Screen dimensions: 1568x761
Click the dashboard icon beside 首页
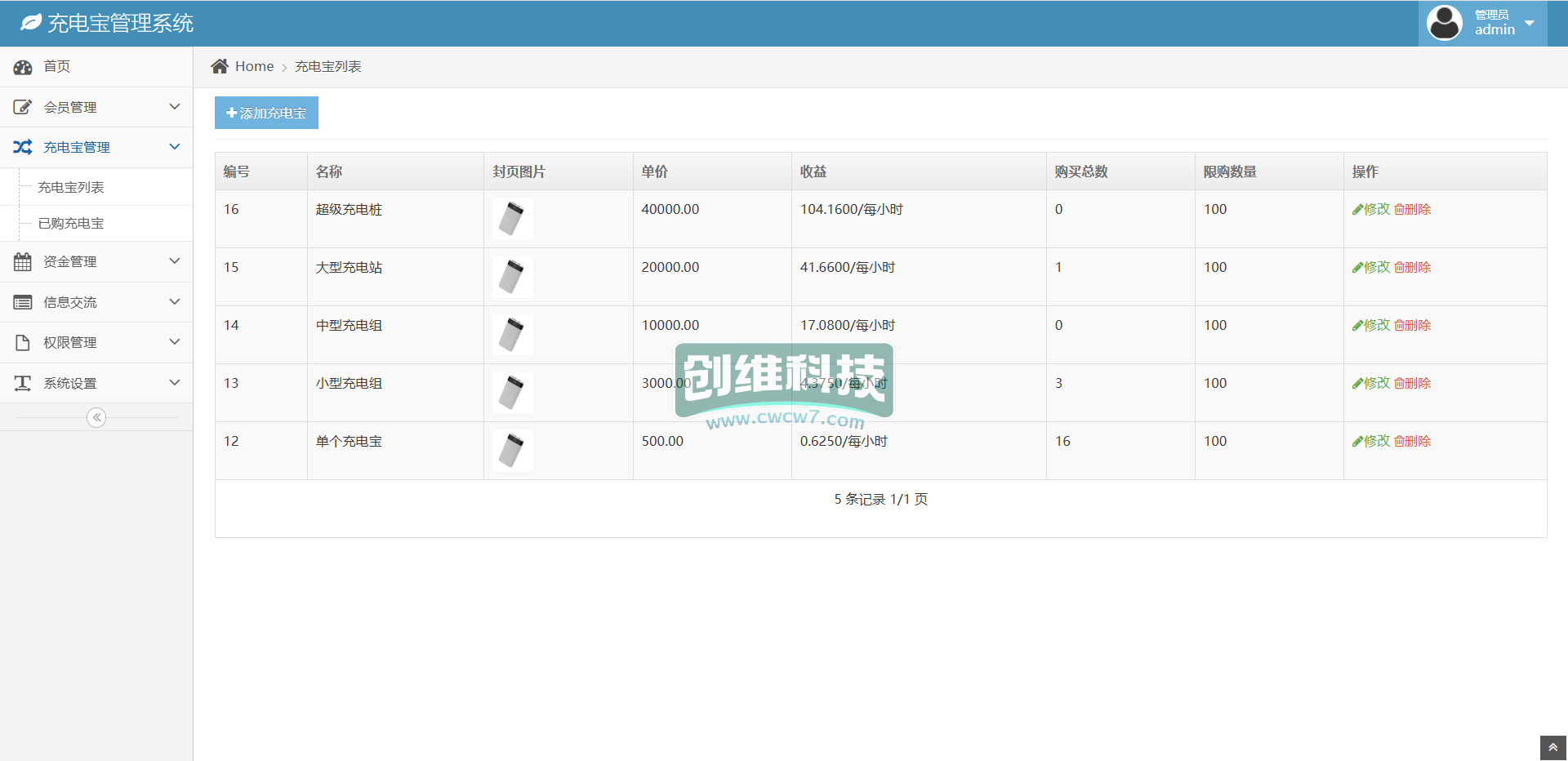pyautogui.click(x=23, y=67)
